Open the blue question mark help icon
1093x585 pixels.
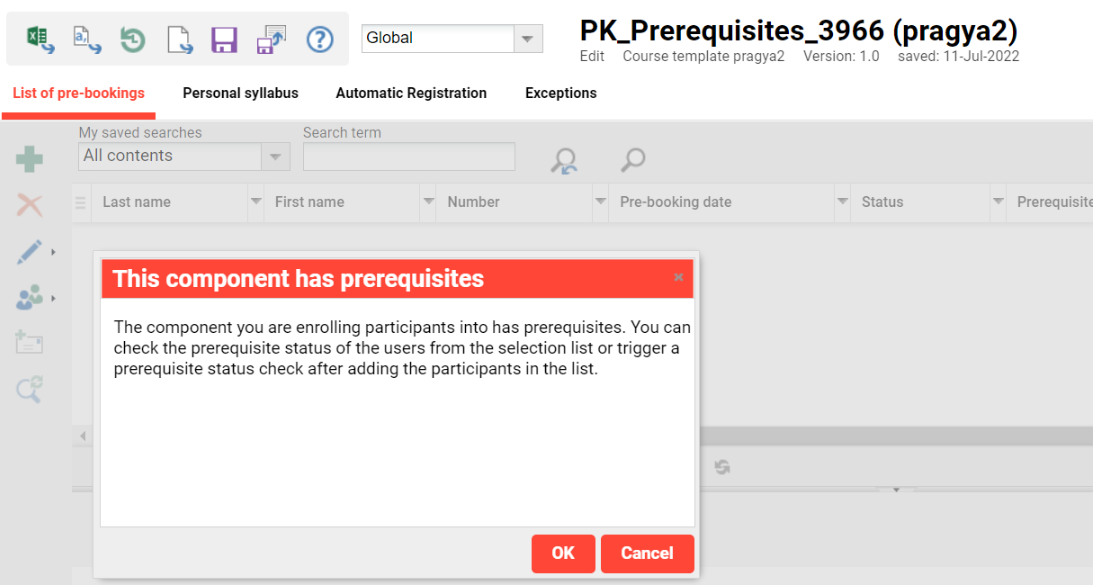click(x=319, y=39)
